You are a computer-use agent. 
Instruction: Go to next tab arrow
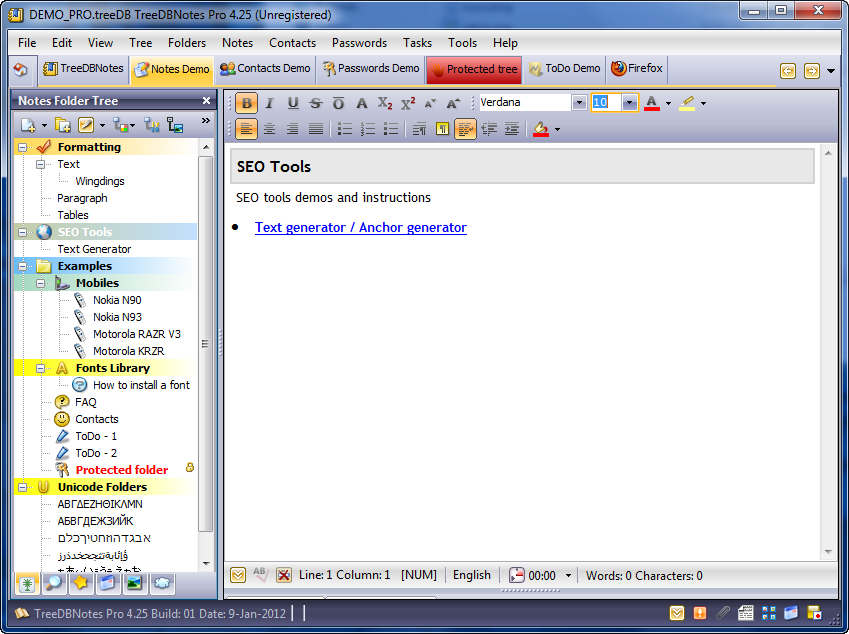pyautogui.click(x=812, y=70)
